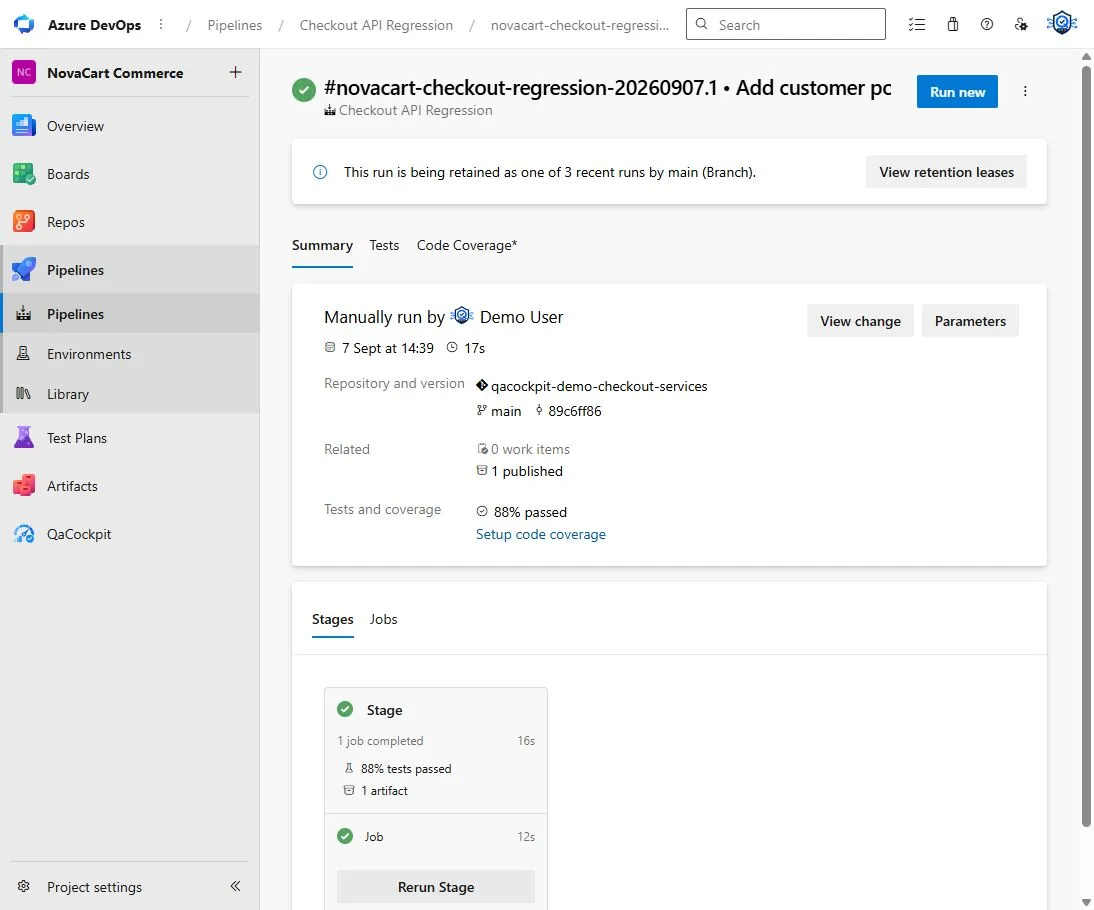Click the Run new button
This screenshot has width=1094, height=910.
[x=957, y=92]
